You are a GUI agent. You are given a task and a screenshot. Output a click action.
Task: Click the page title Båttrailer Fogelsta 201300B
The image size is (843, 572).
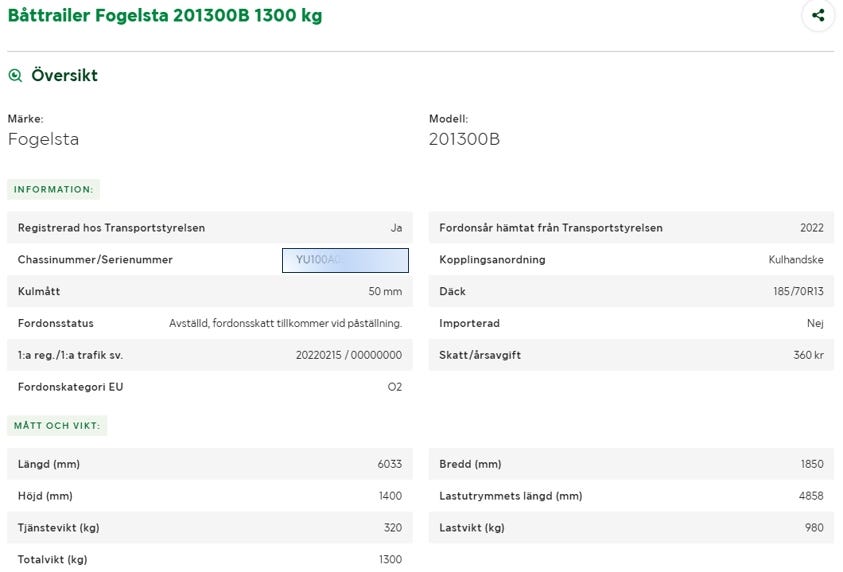pos(165,16)
